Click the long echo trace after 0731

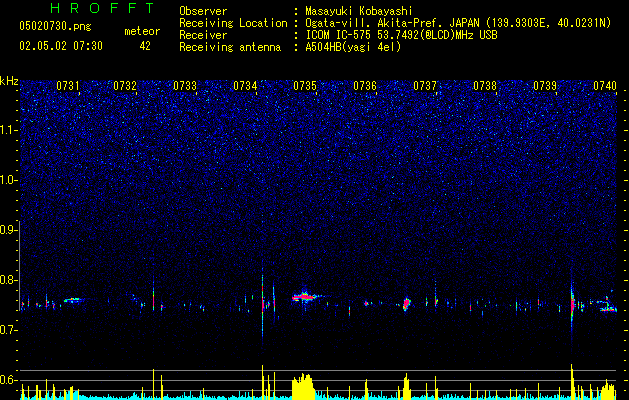pos(73,300)
